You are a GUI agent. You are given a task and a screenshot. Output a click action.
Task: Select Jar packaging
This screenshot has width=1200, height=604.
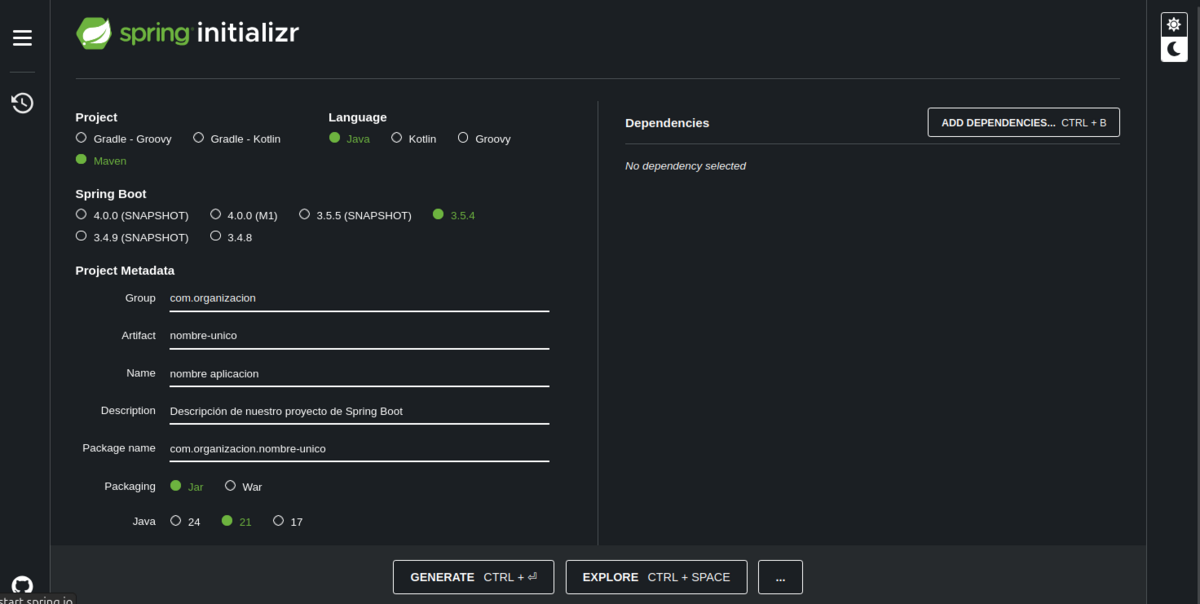pos(187,486)
